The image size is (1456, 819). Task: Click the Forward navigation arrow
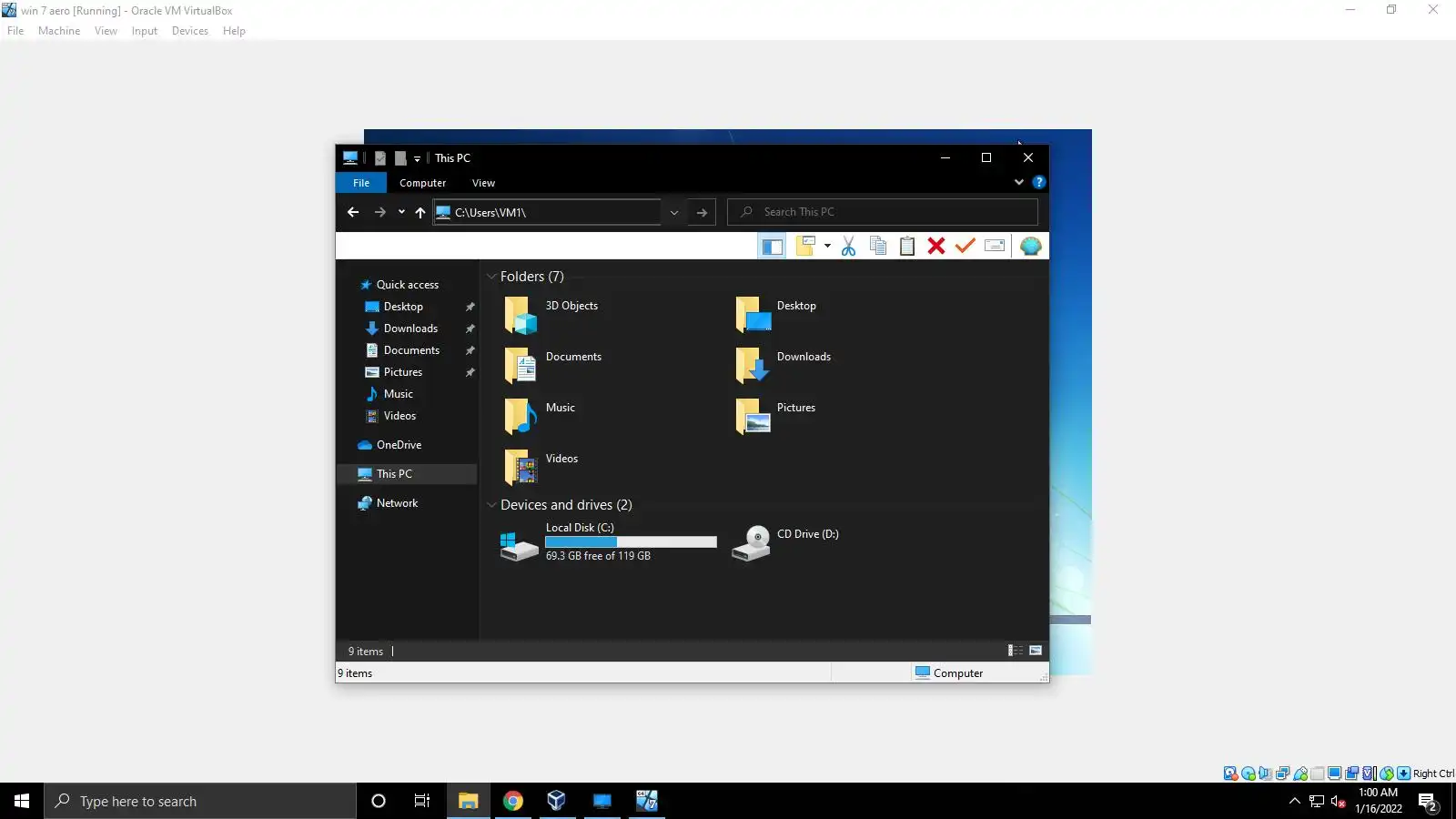tap(380, 212)
